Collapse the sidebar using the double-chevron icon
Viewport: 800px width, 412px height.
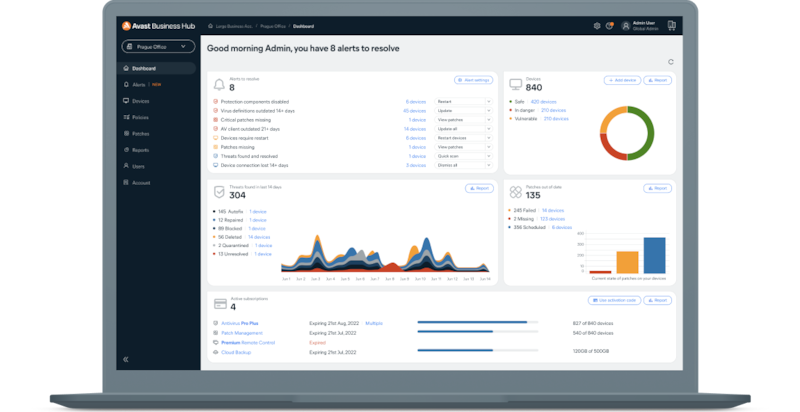126,358
